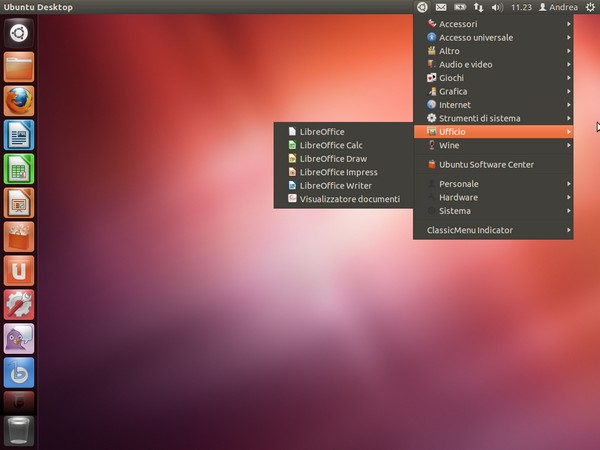Image resolution: width=600 pixels, height=450 pixels.
Task: Open the Giochi menu category
Action: pyautogui.click(x=493, y=78)
